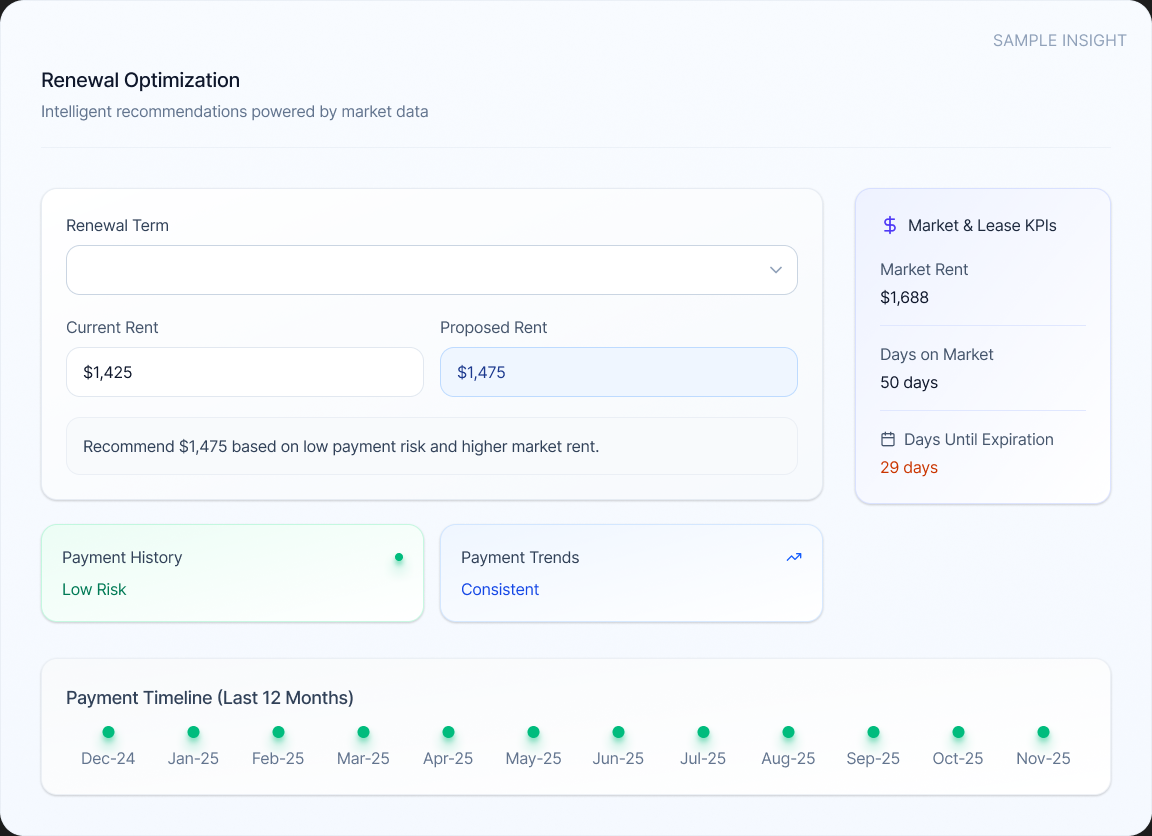The image size is (1152, 836).
Task: Click the dollar sign icon beside Market & Lease KPIs
Action: click(x=889, y=225)
